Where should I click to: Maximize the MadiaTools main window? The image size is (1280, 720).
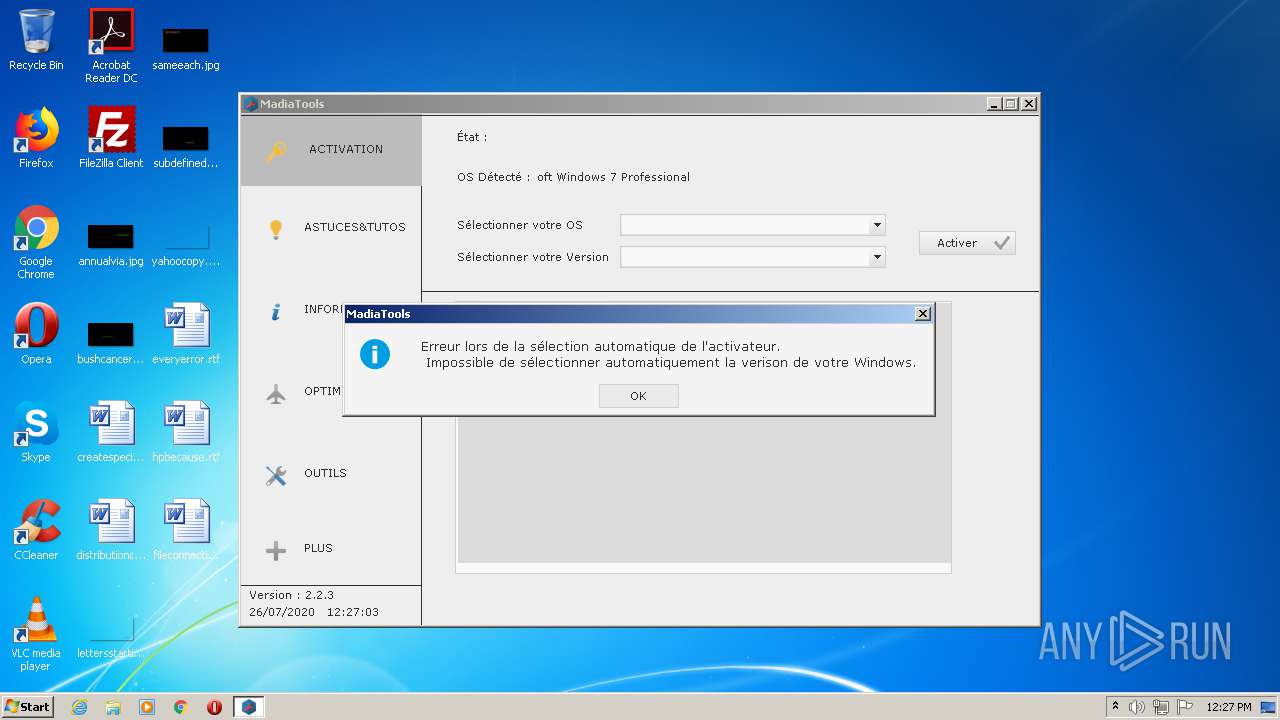[1011, 104]
